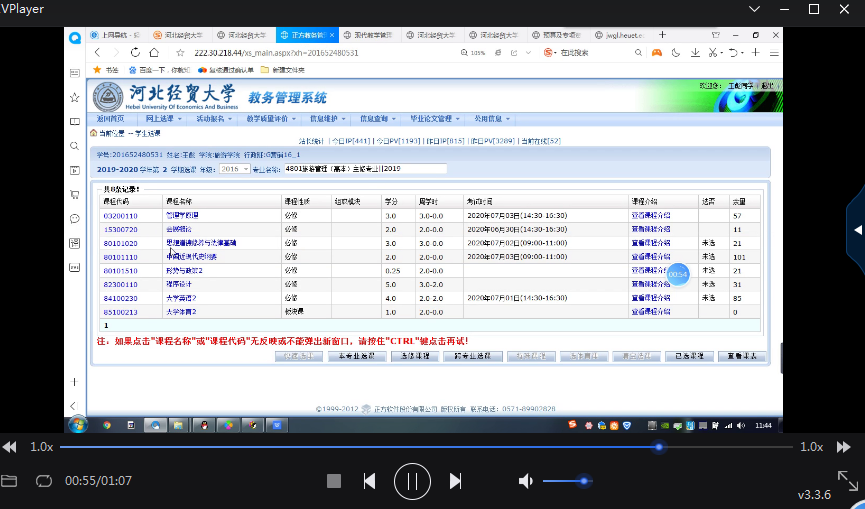The width and height of the screenshot is (865, 509).
Task: Open course code 03200110 link
Action: pyautogui.click(x=120, y=215)
